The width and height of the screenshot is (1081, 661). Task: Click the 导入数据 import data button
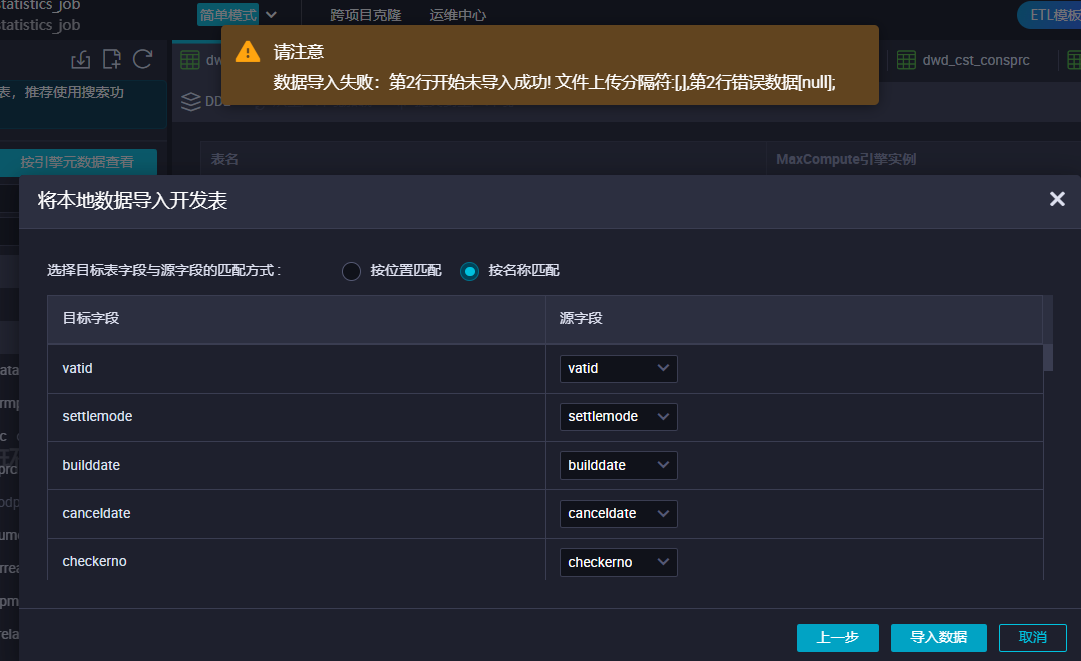(x=938, y=638)
